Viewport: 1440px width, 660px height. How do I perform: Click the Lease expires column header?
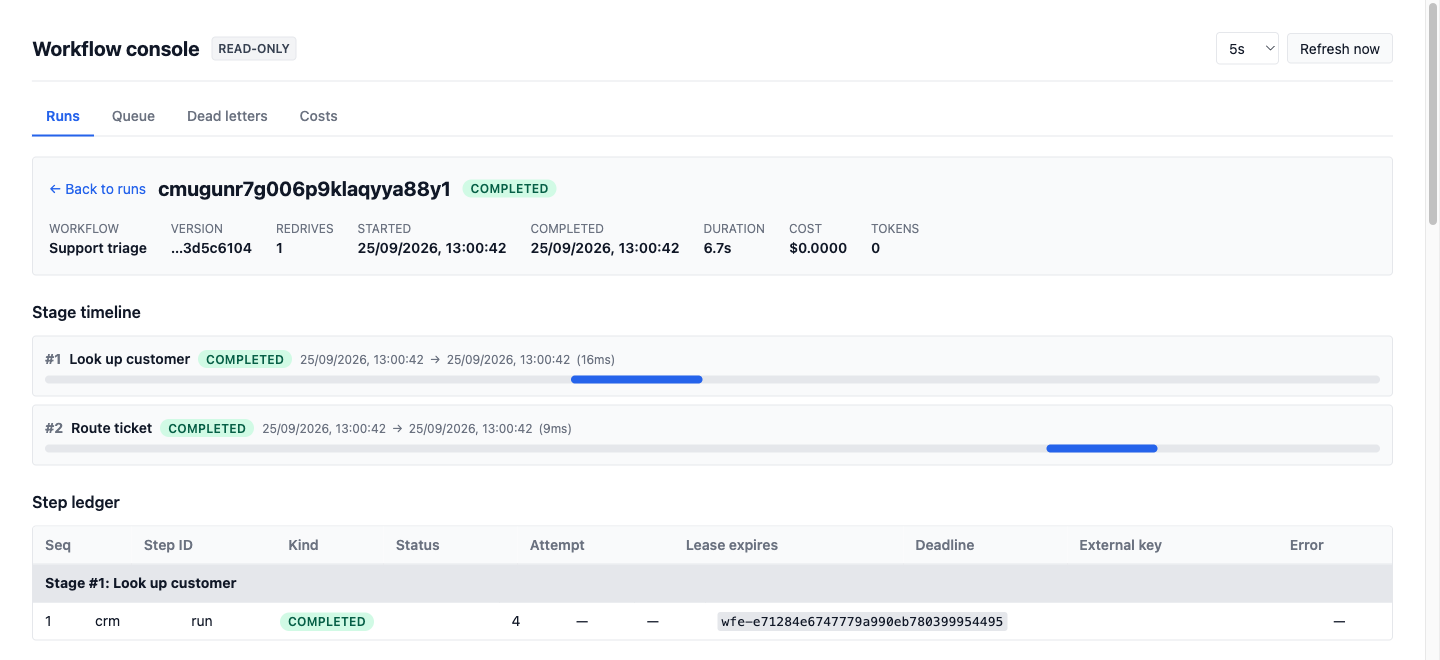pyautogui.click(x=732, y=545)
